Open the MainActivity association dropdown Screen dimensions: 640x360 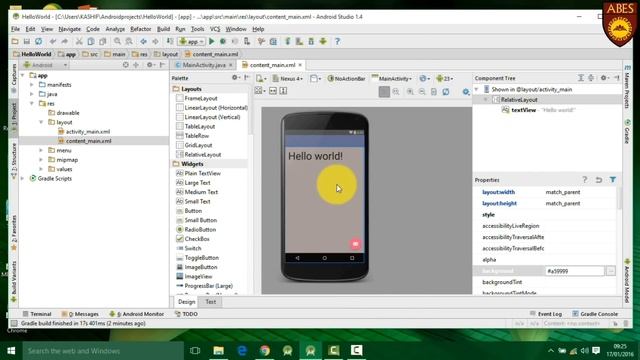(392, 78)
